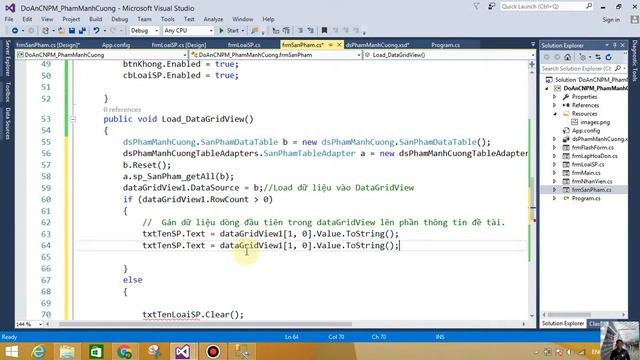The image size is (640, 360).
Task: Open the Tools menu
Action: [x=167, y=19]
